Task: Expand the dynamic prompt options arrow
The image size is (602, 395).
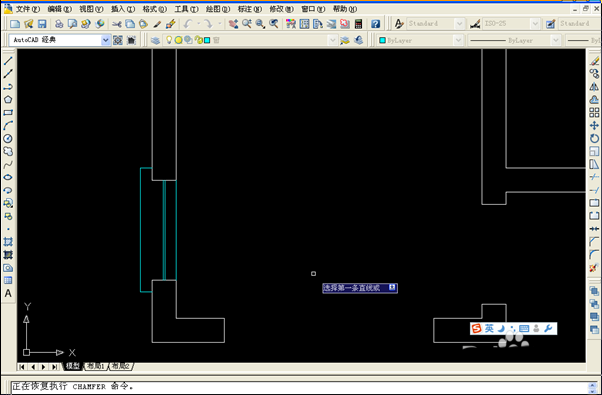Action: [392, 287]
